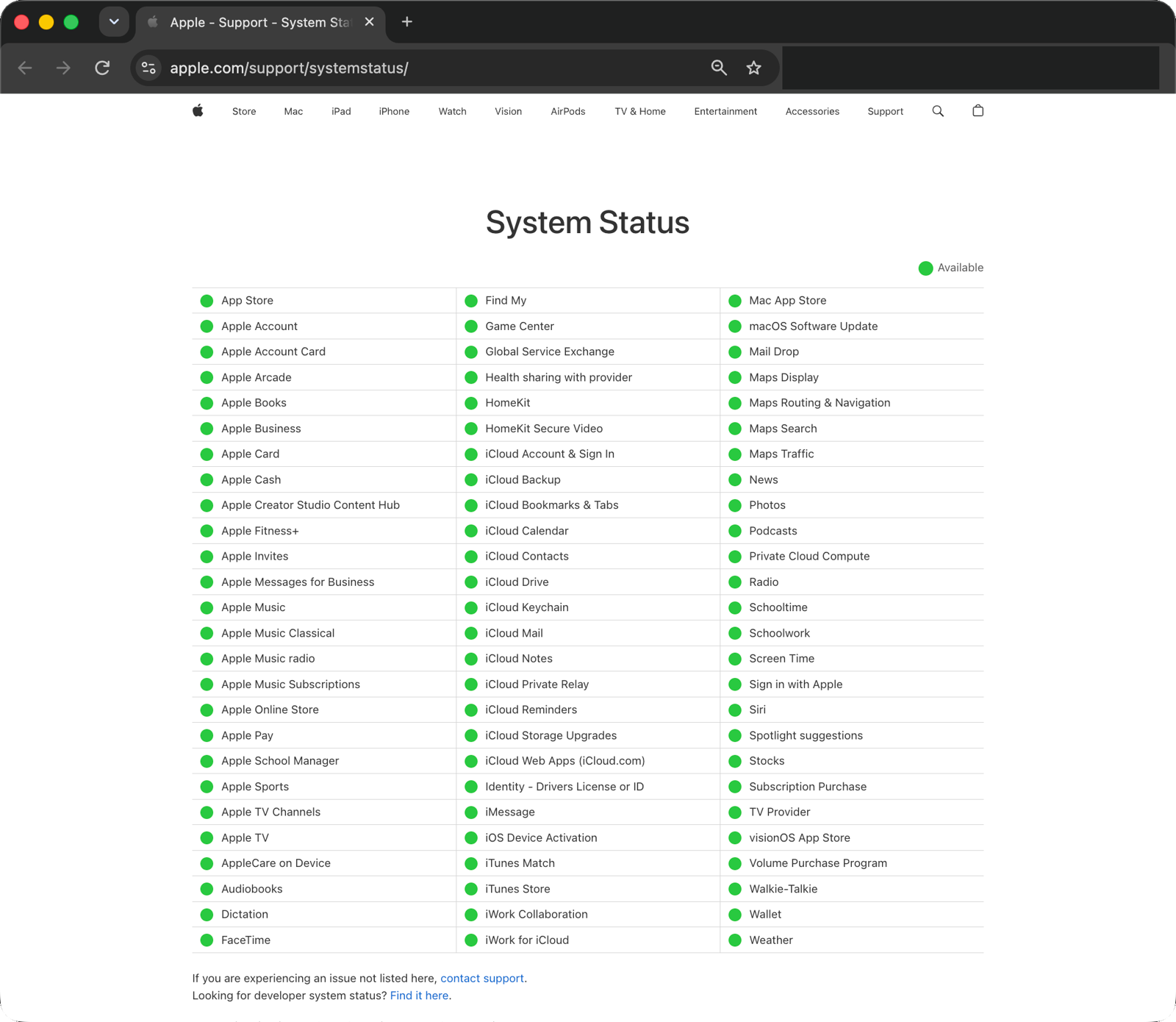
Task: Select the 'Global Service Exchange' text
Action: click(x=550, y=352)
